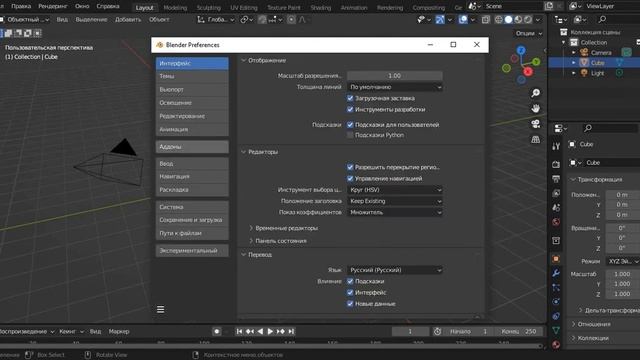Viewport: 640px width, 360px height.
Task: Open the Справка menu
Action: 108,7
